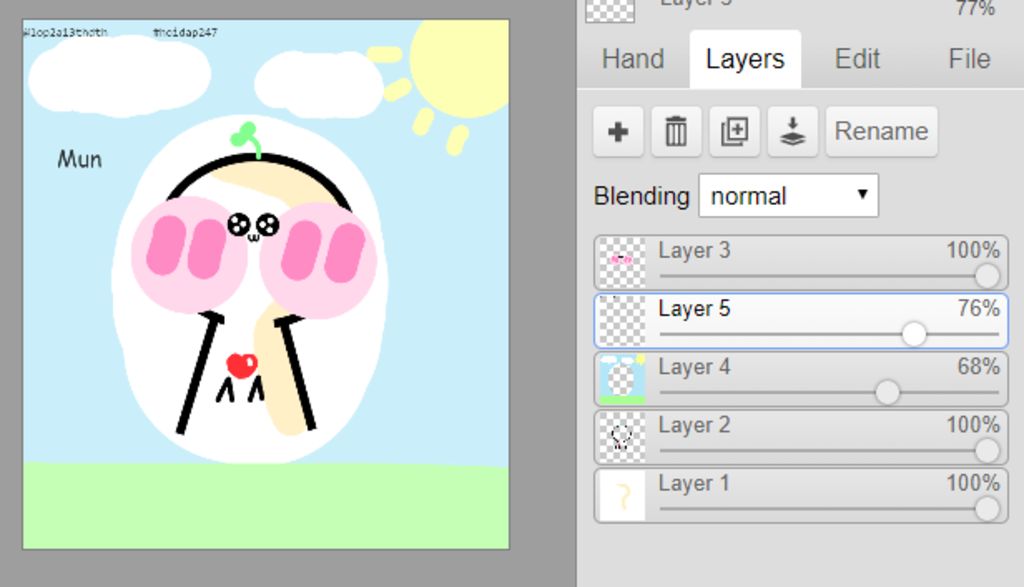The image size is (1024, 587).
Task: Click the red heart on the canvas drawing
Action: coord(242,365)
